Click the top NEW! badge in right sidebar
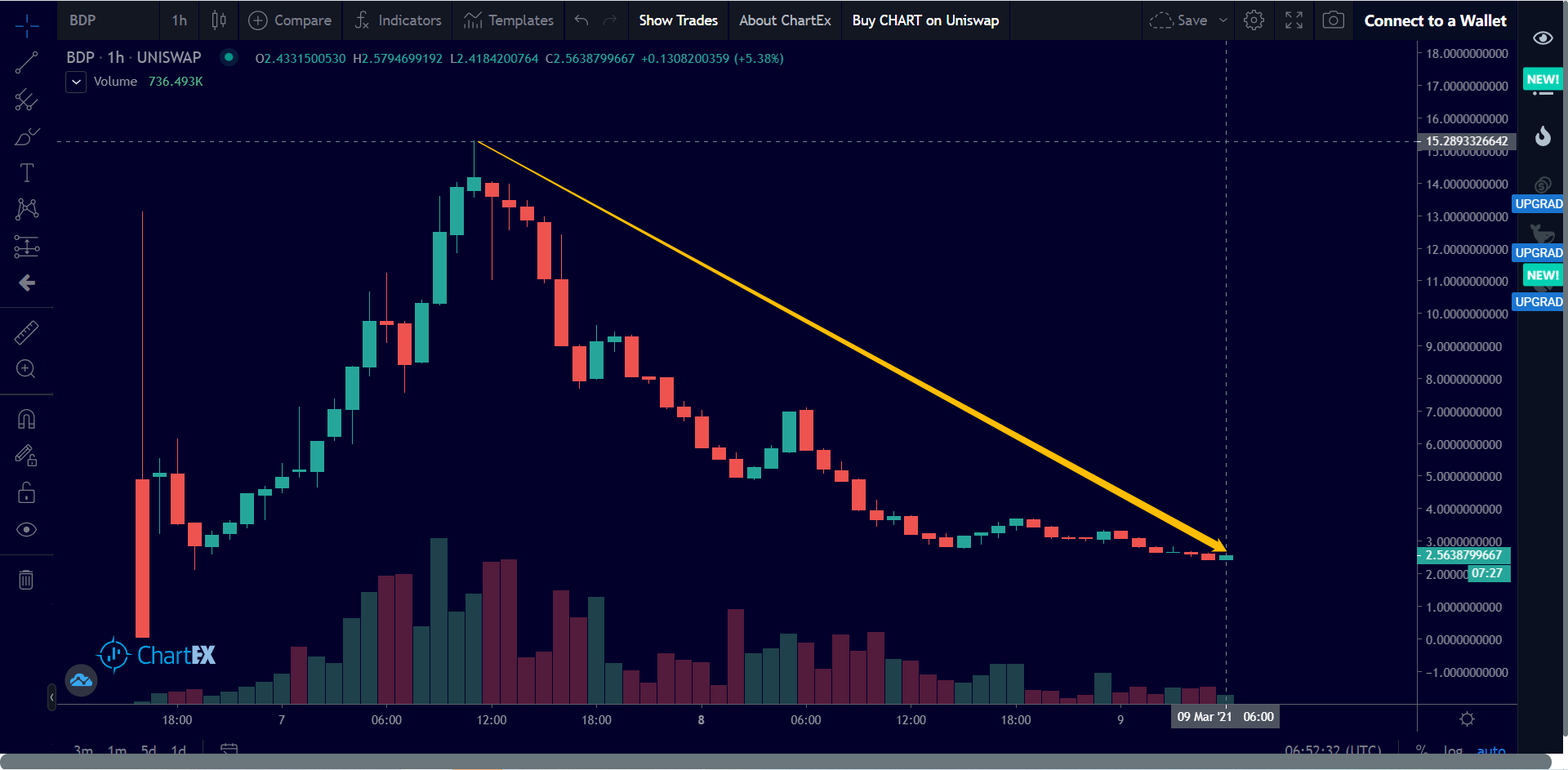This screenshot has height=770, width=1568. (1543, 79)
